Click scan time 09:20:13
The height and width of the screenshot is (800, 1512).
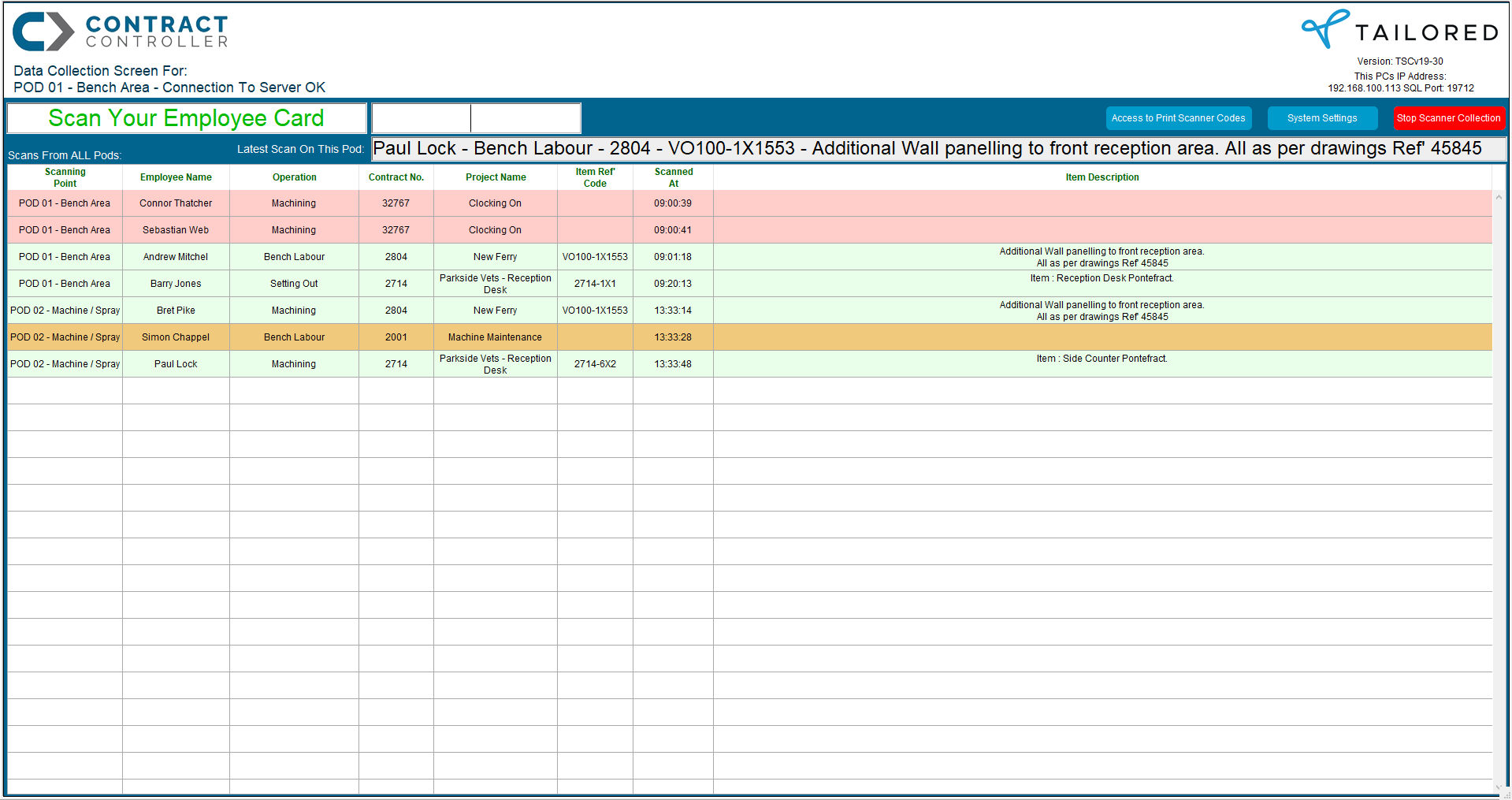[x=673, y=284]
